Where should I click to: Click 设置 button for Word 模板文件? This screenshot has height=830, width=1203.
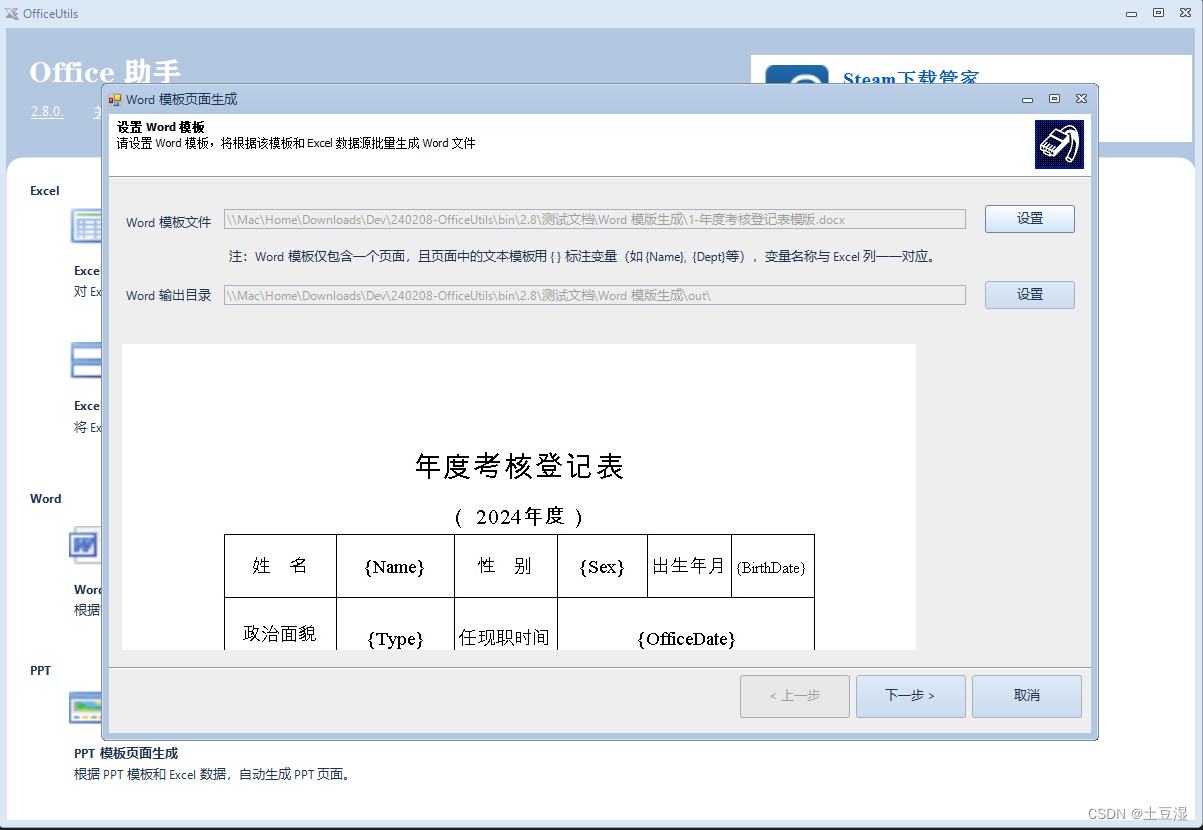[1029, 219]
